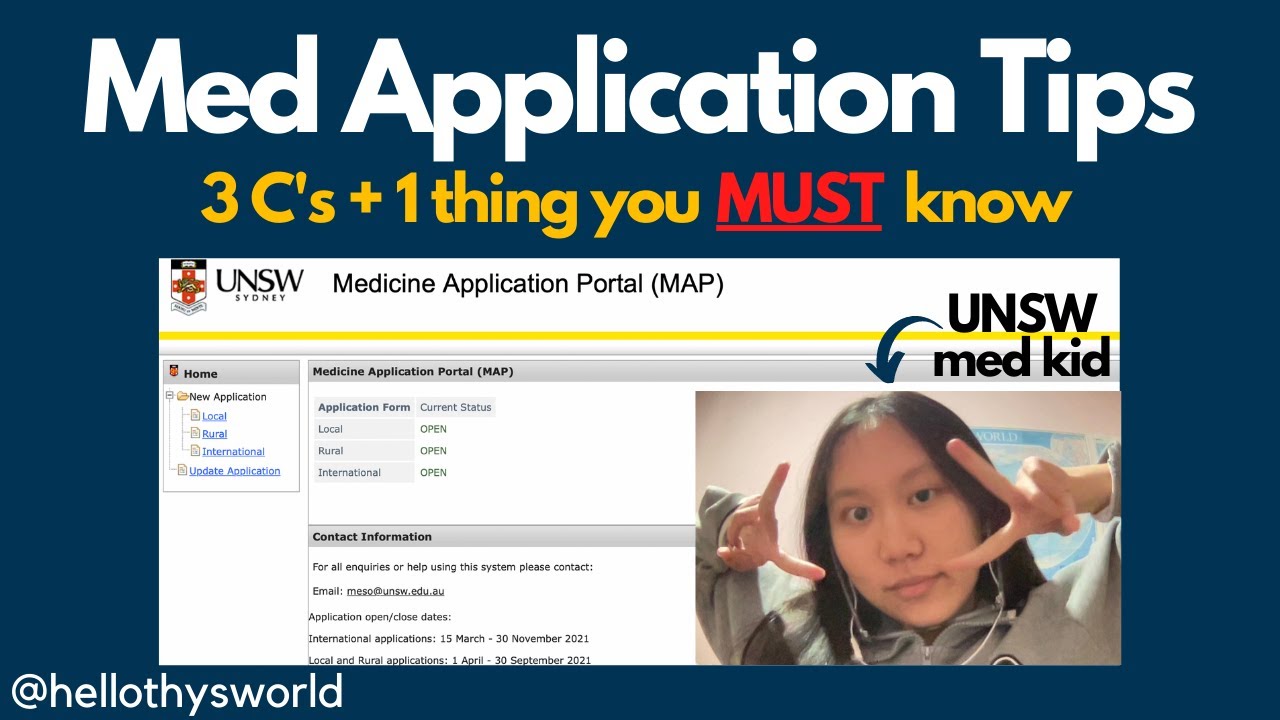Viewport: 1280px width, 720px height.
Task: Collapse the New Application tree node
Action: 170,397
